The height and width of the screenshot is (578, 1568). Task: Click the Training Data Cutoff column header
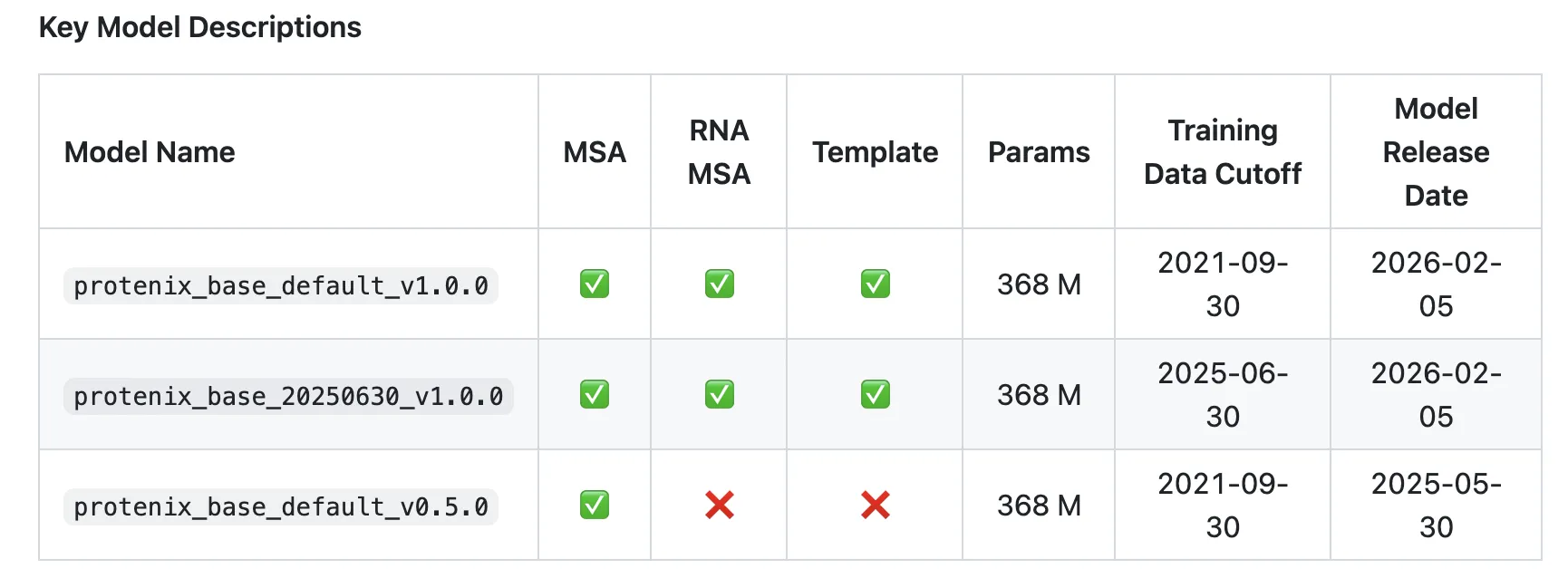pos(1223,152)
